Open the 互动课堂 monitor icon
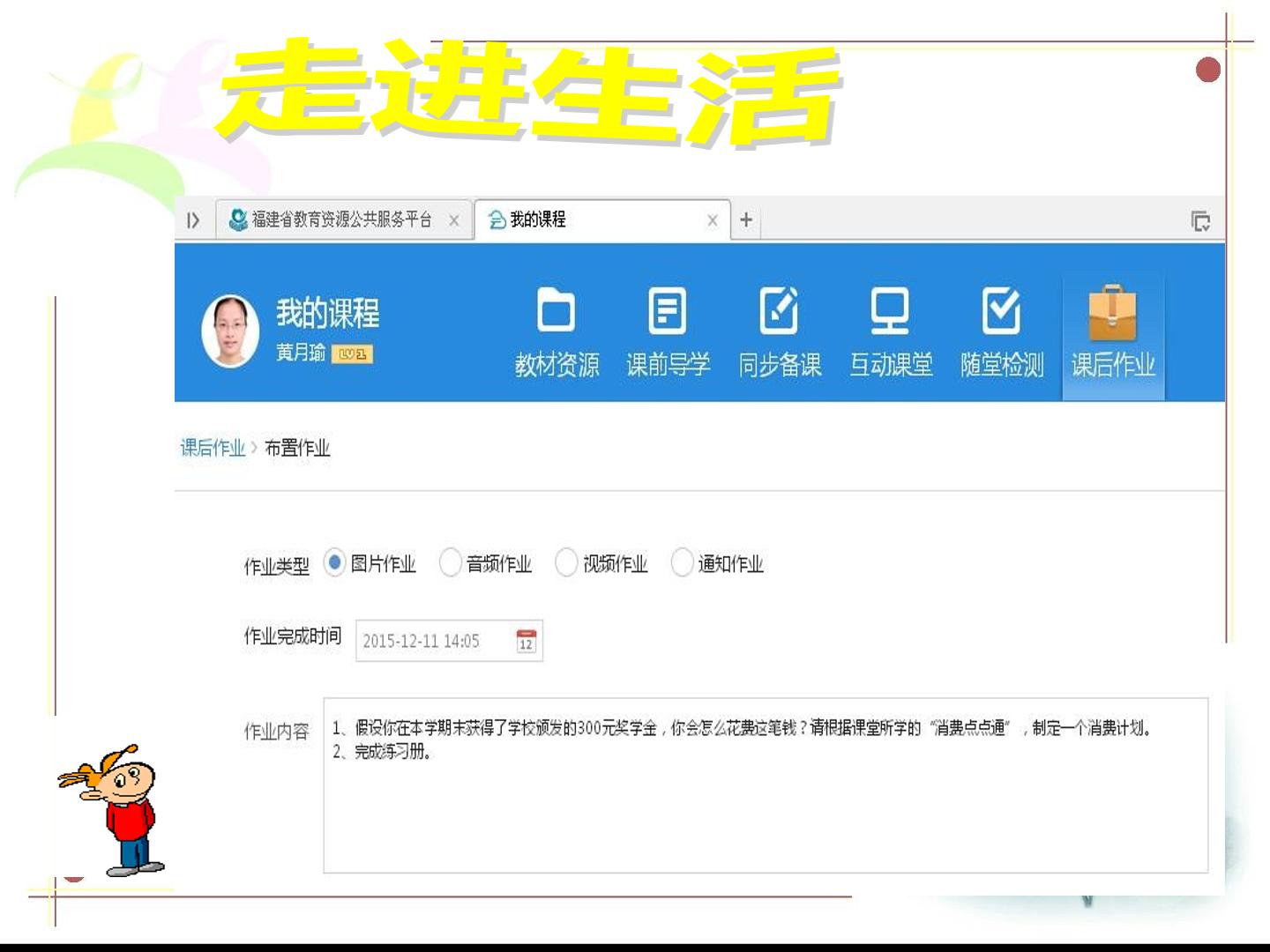 coord(890,310)
